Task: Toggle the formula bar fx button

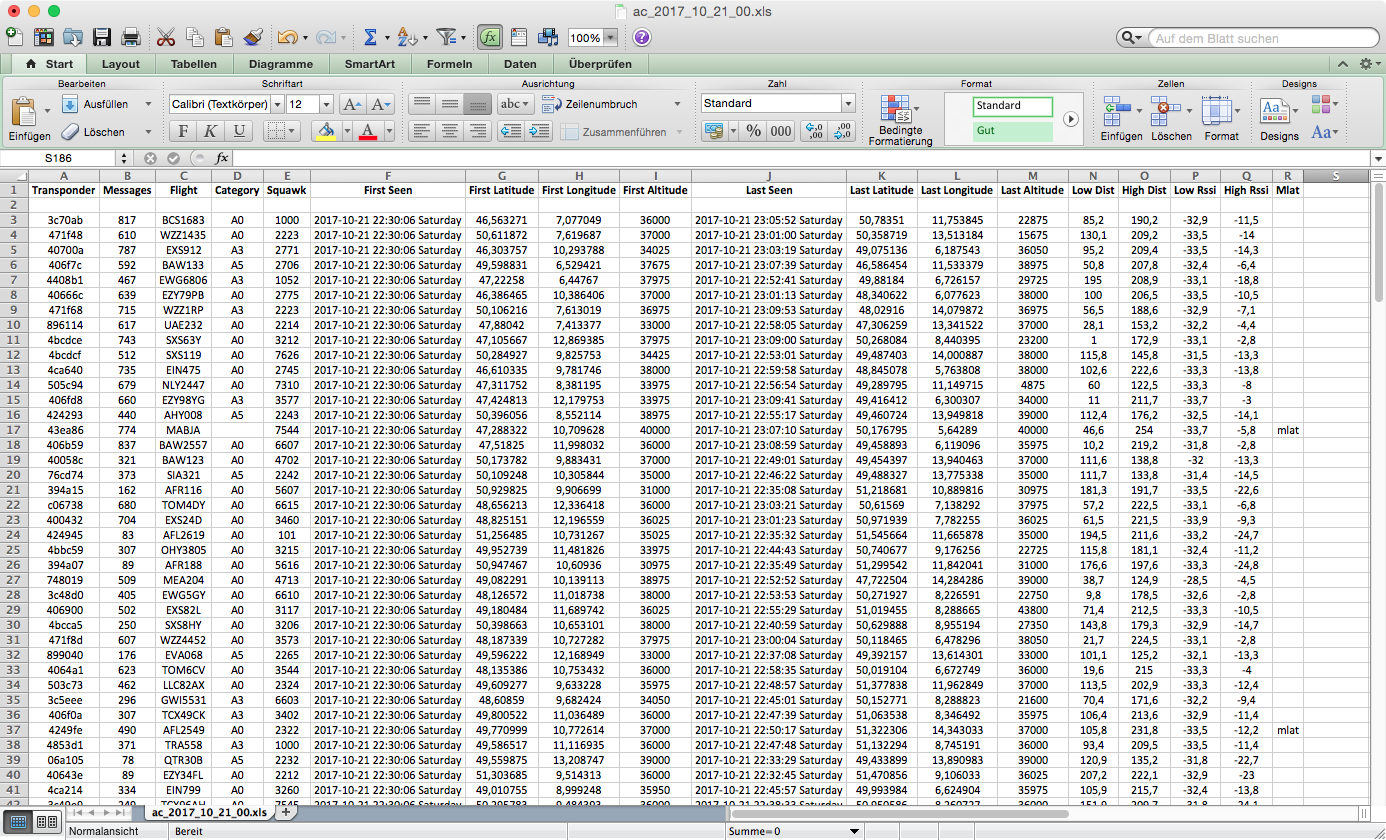Action: tap(489, 37)
